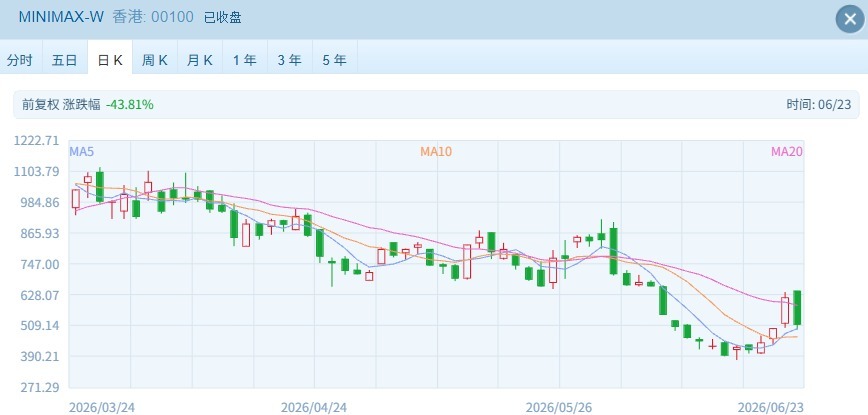Screen dimensions: 868x415
Task: Click the 2026/05/26 date label
Action: pos(559,408)
